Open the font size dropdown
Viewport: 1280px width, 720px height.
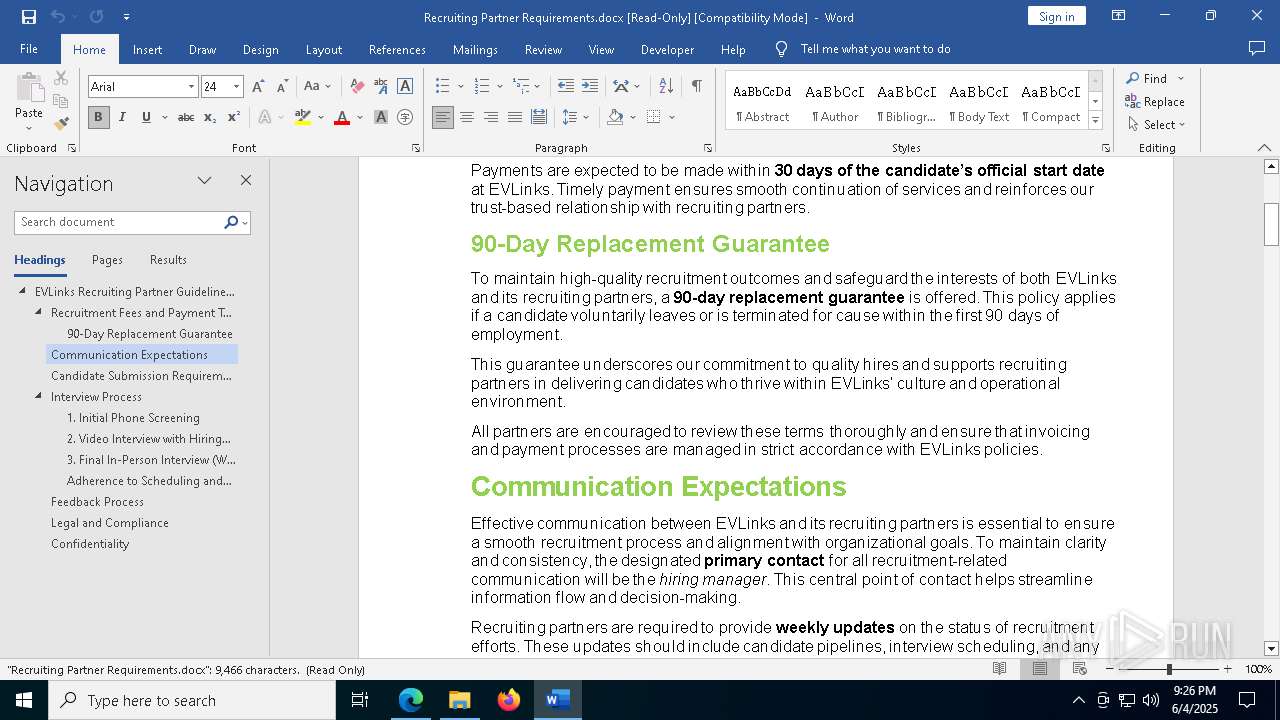(236, 87)
